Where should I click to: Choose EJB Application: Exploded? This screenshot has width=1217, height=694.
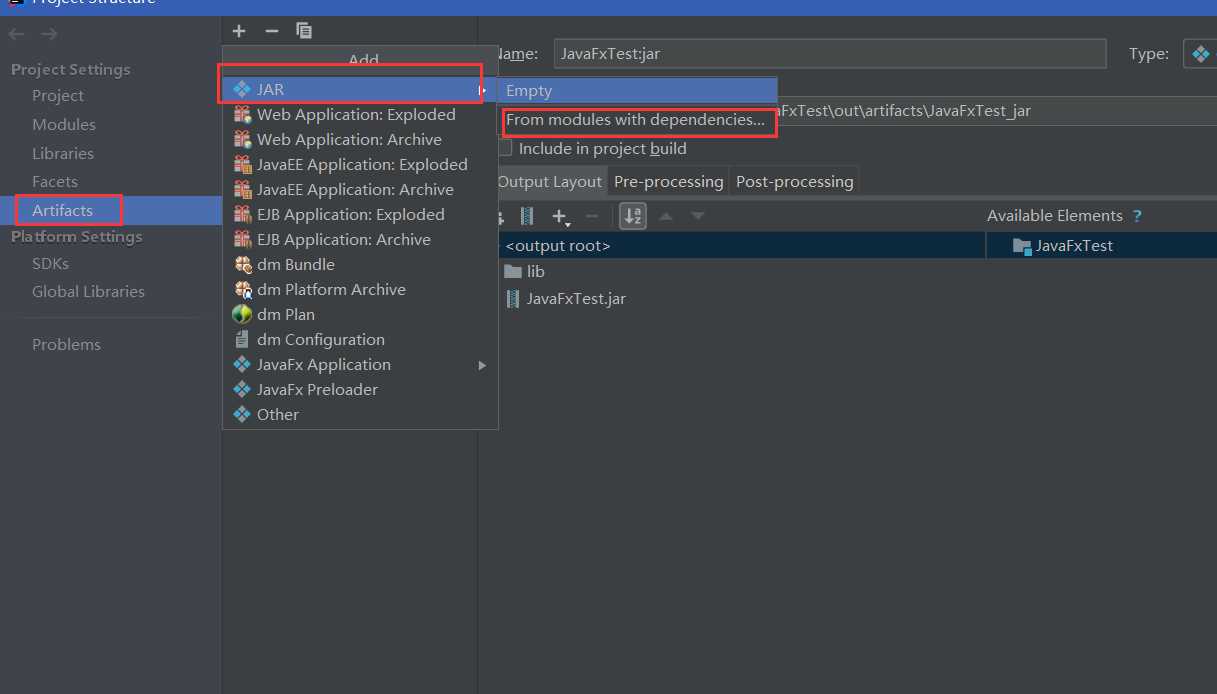(x=360, y=214)
